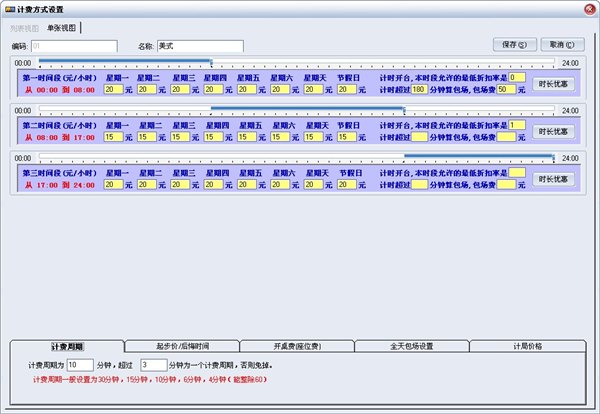Click third period 计时超过 minutes field
This screenshot has width=600, height=414.
tap(419, 184)
